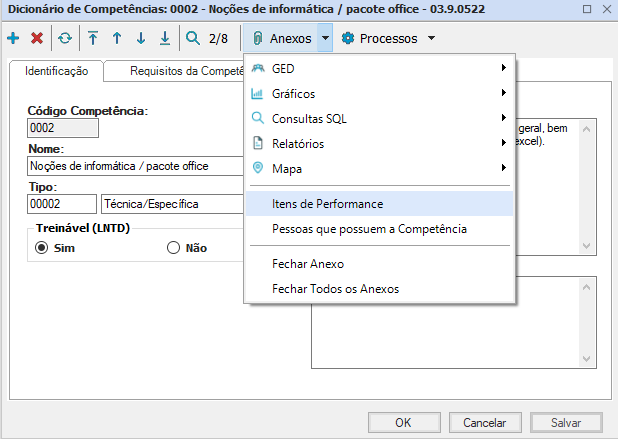618x439 pixels.
Task: Collapse the Anexos dropdown arrow
Action: 325,39
